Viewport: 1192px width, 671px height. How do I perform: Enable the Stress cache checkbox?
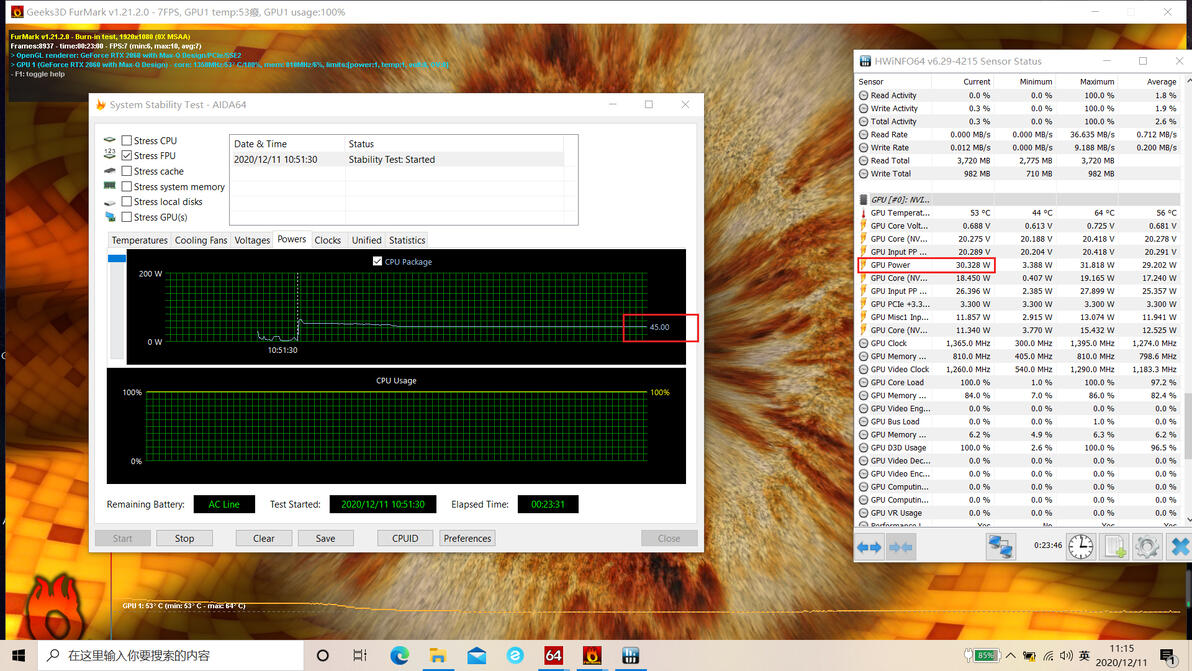point(126,171)
